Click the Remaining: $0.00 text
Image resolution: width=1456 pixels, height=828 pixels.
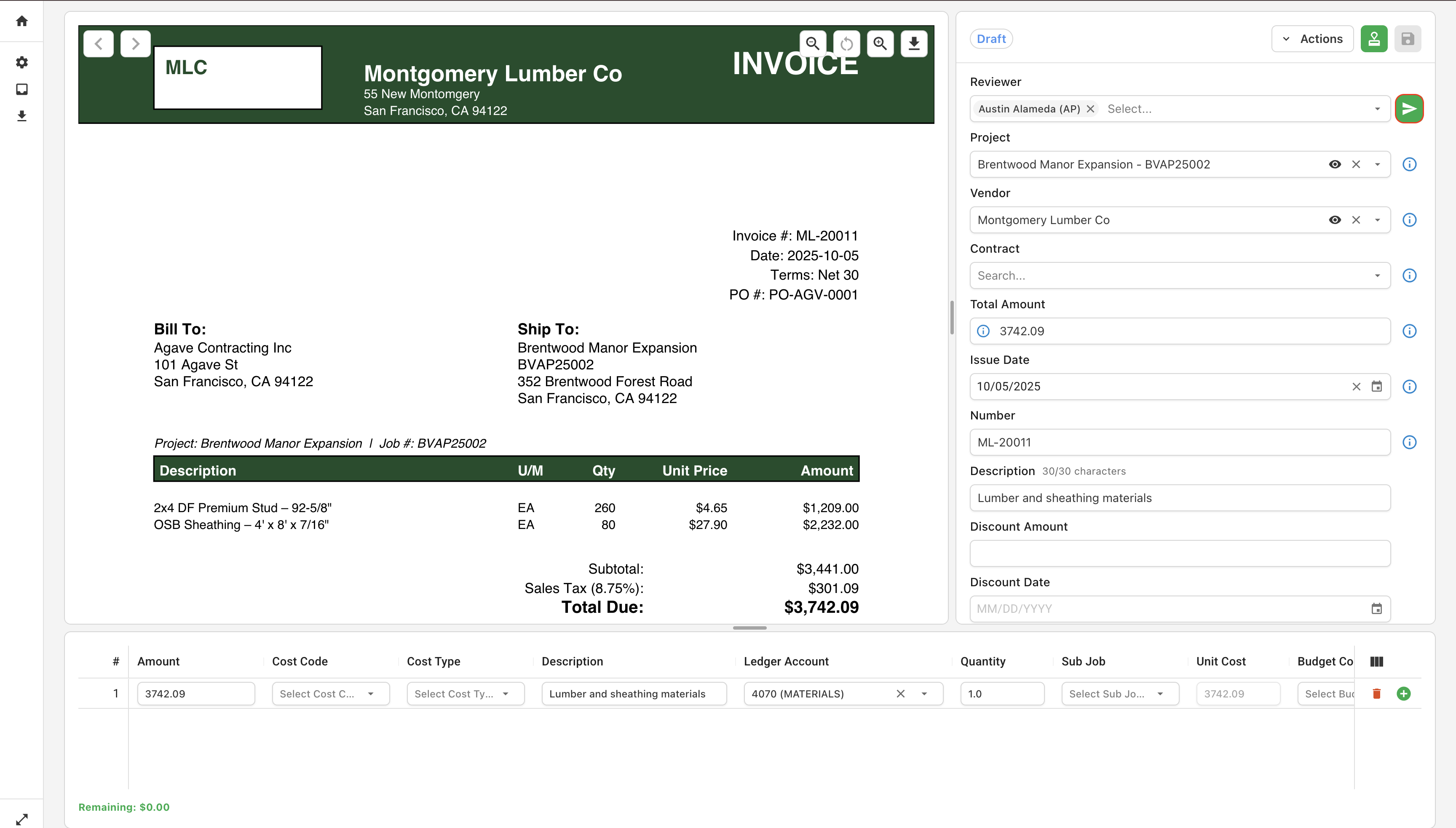[124, 807]
